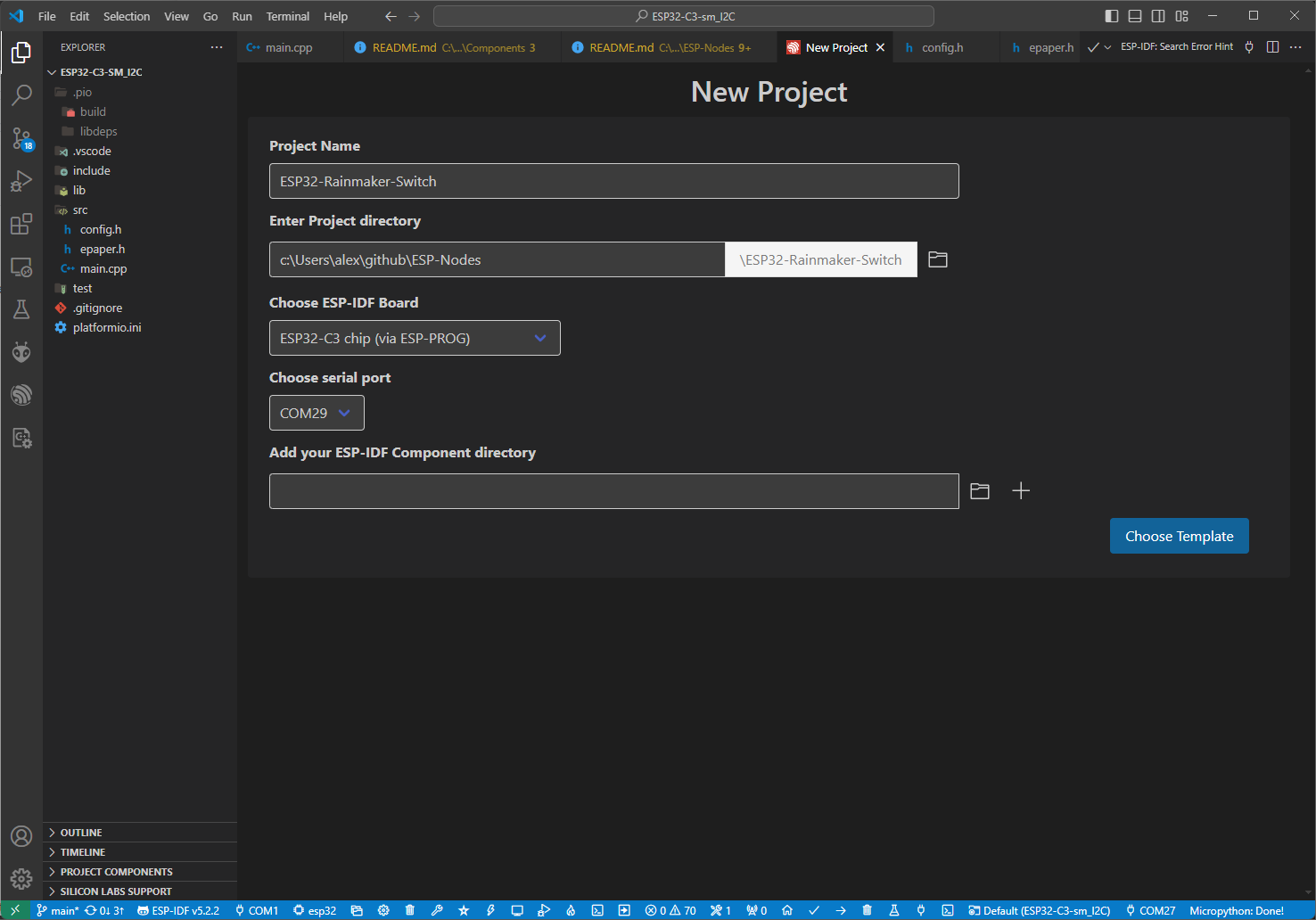Expand the OUTLINE section
This screenshot has height=920, width=1316.
pyautogui.click(x=140, y=833)
